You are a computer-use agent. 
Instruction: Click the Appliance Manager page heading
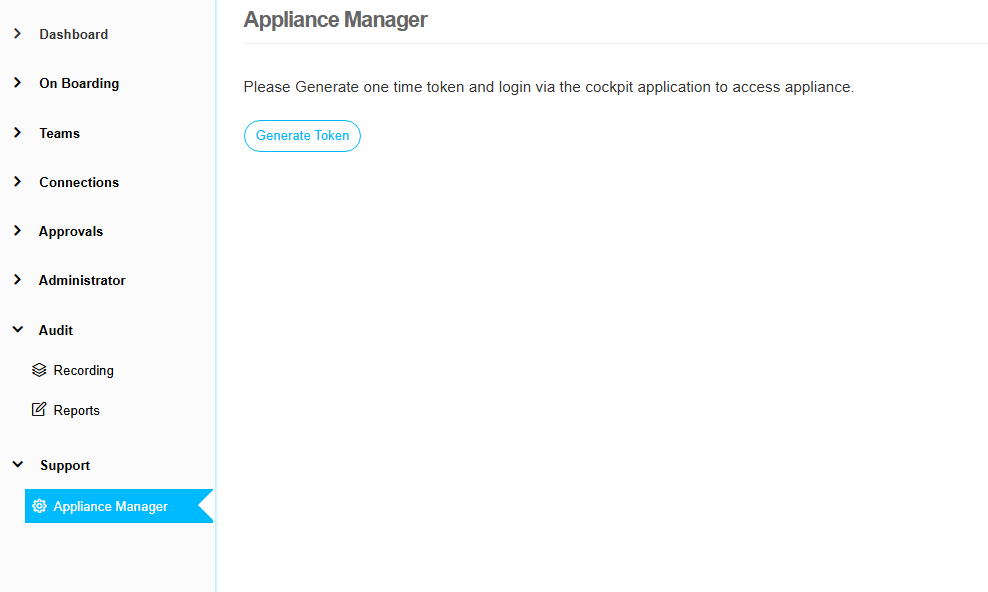tap(335, 20)
